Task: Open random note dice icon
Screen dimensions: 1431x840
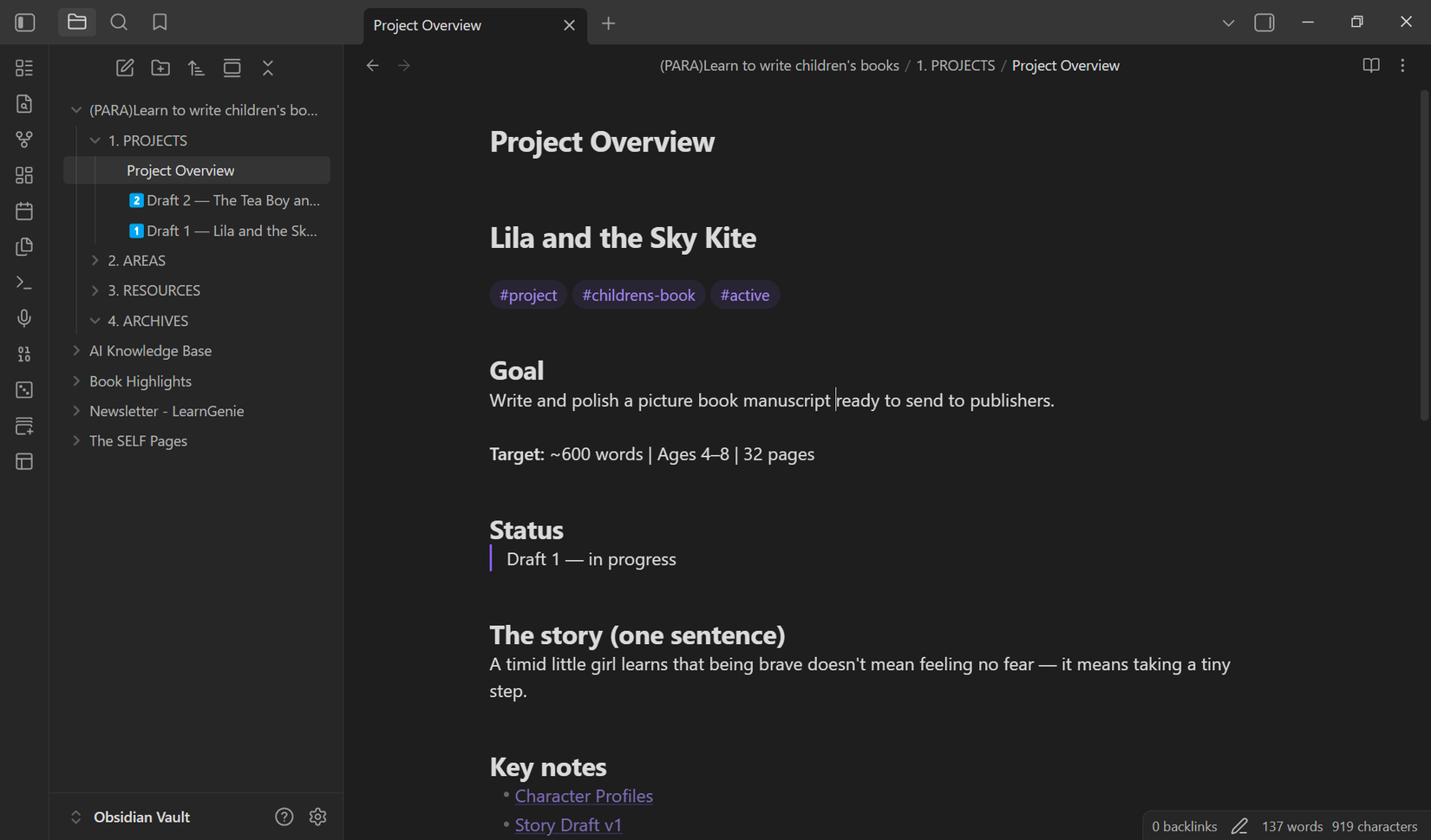Action: point(24,390)
